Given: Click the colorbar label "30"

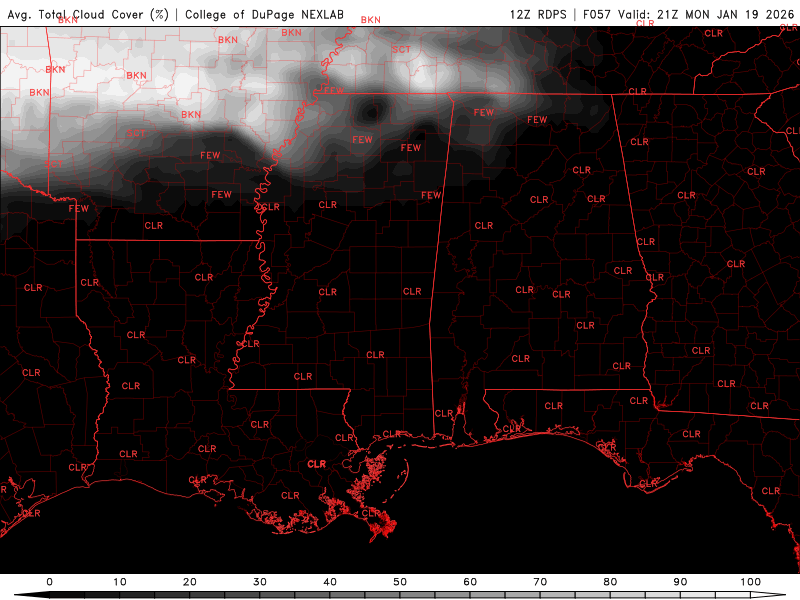Looking at the screenshot, I should (260, 582).
